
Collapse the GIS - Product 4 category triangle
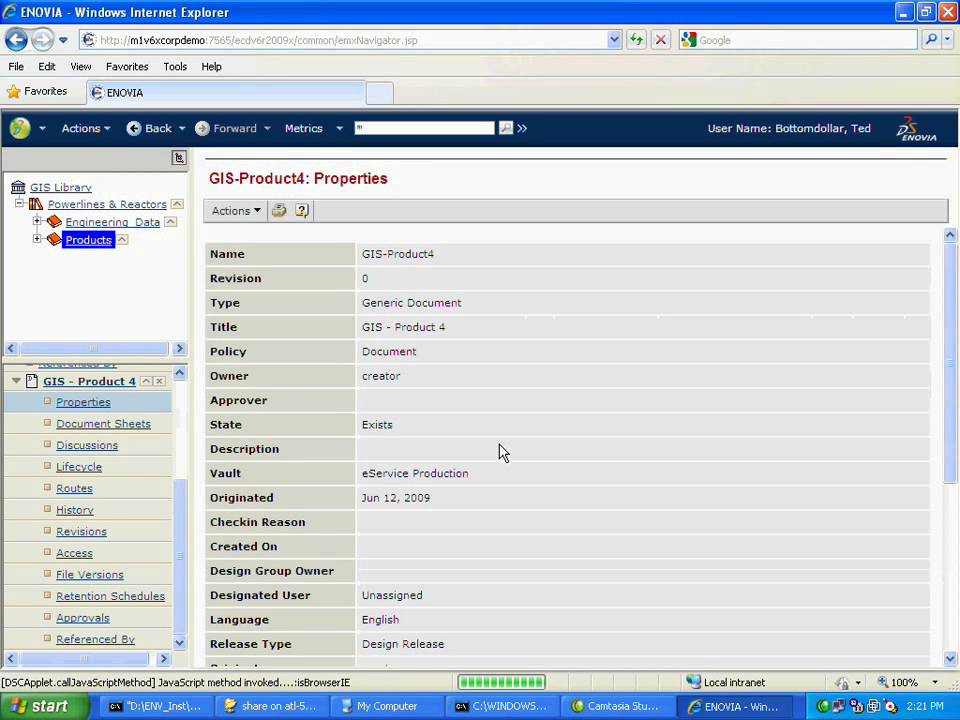pyautogui.click(x=17, y=381)
